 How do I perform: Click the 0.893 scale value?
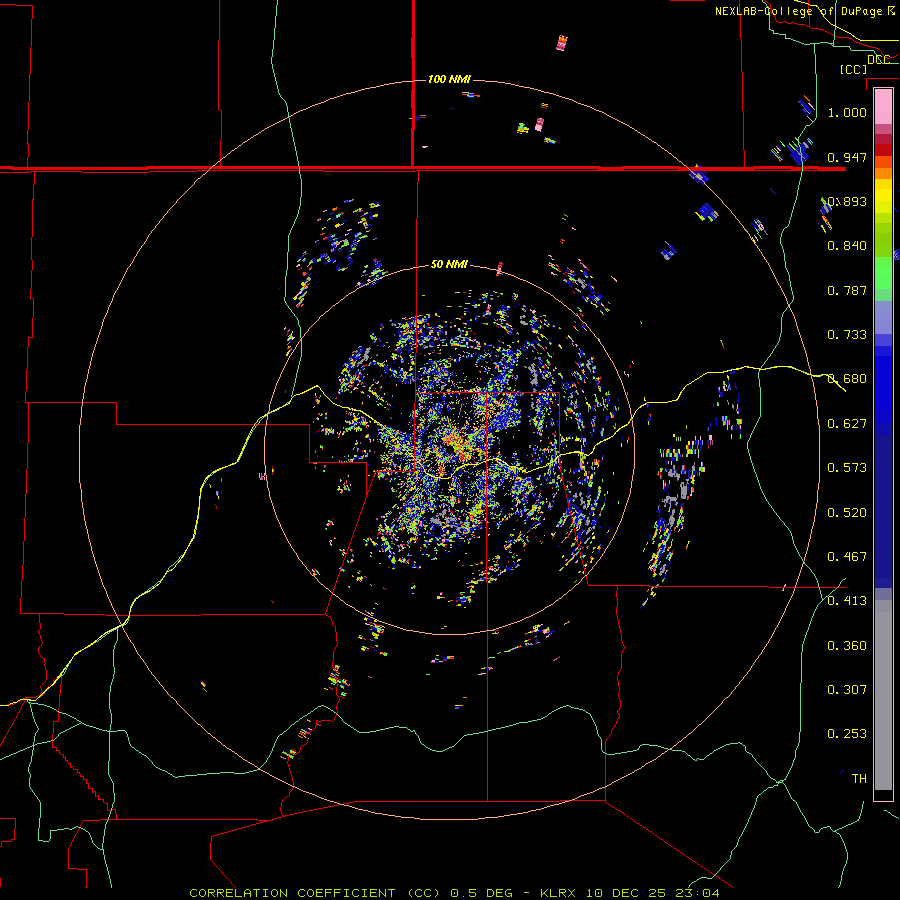pyautogui.click(x=847, y=201)
